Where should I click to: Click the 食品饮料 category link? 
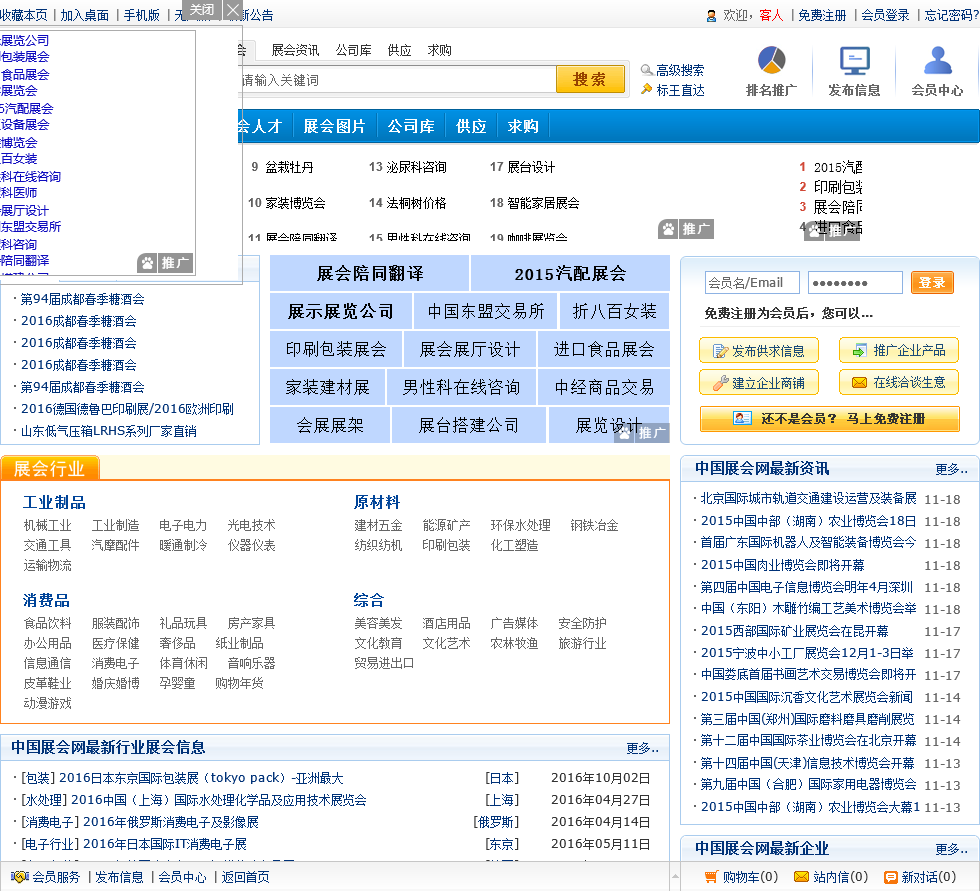(x=48, y=623)
